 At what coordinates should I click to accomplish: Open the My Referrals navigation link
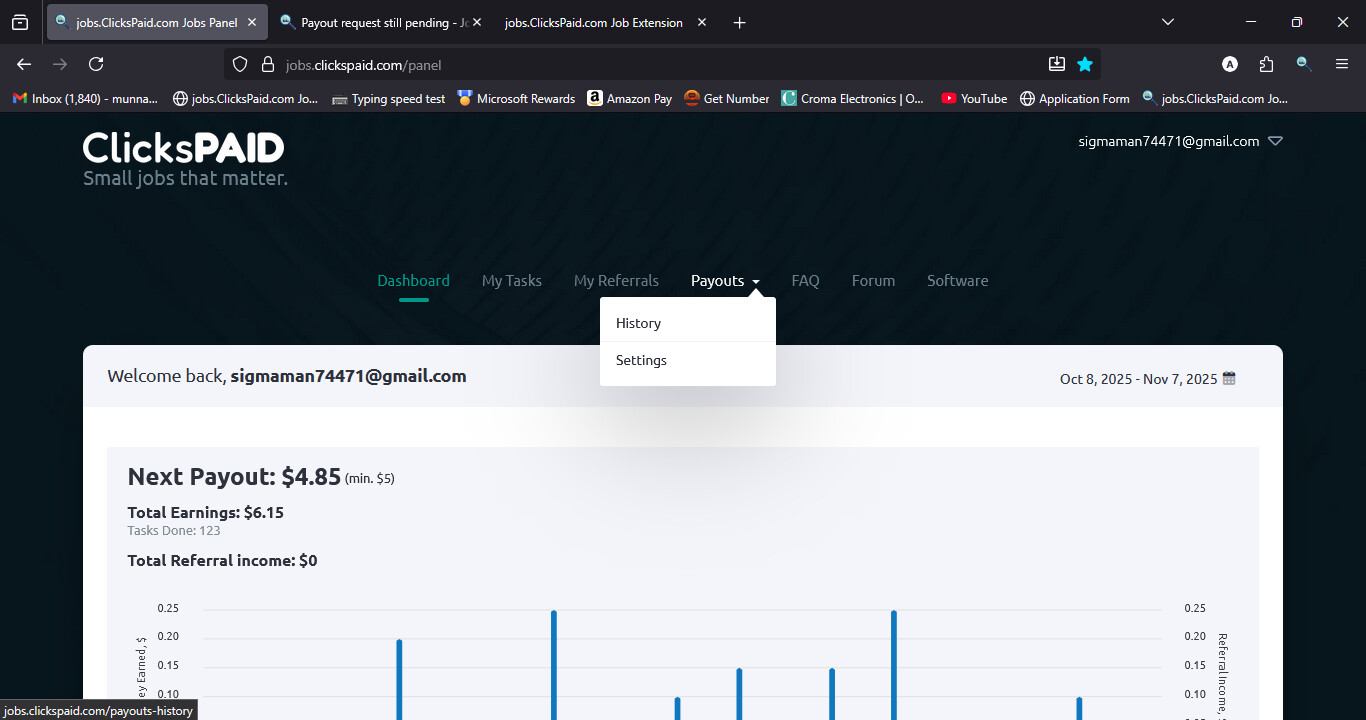616,281
